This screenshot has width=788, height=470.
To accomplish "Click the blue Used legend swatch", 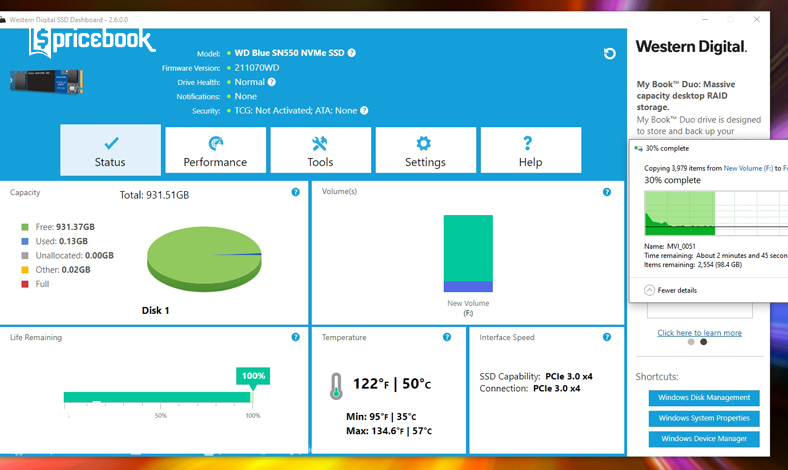I will click(x=25, y=241).
